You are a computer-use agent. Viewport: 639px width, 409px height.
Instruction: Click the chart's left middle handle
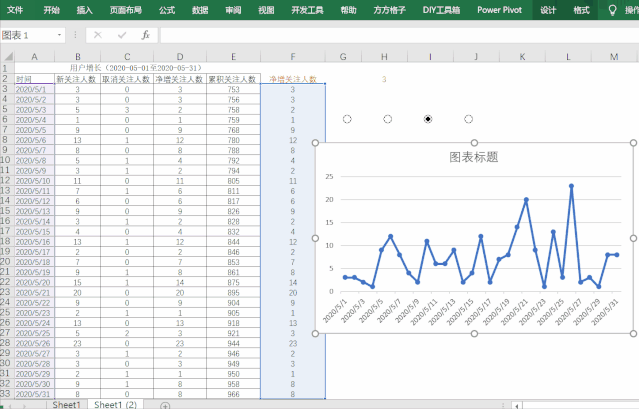pos(315,238)
